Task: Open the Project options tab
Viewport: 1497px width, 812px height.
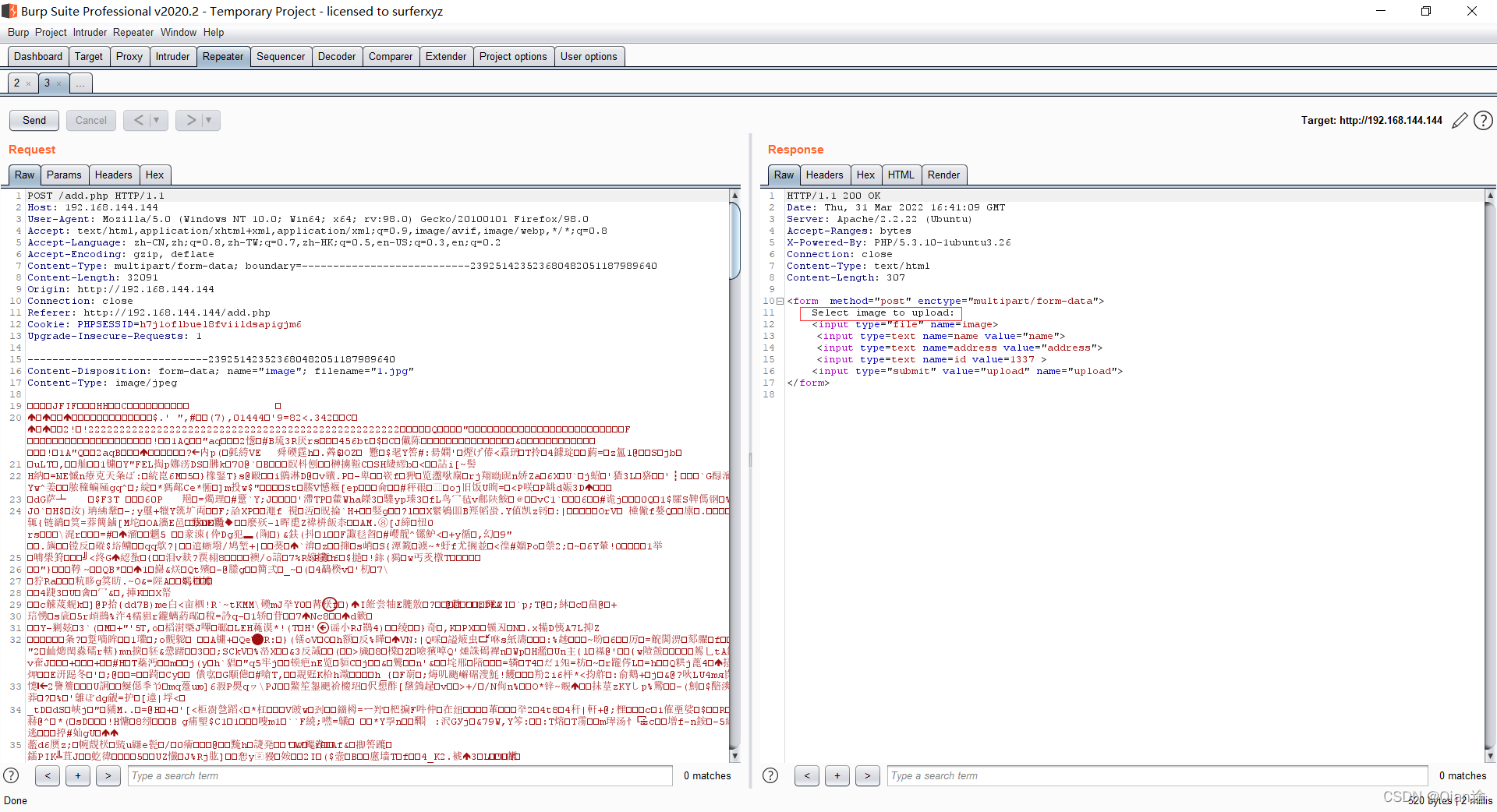Action: click(x=513, y=56)
